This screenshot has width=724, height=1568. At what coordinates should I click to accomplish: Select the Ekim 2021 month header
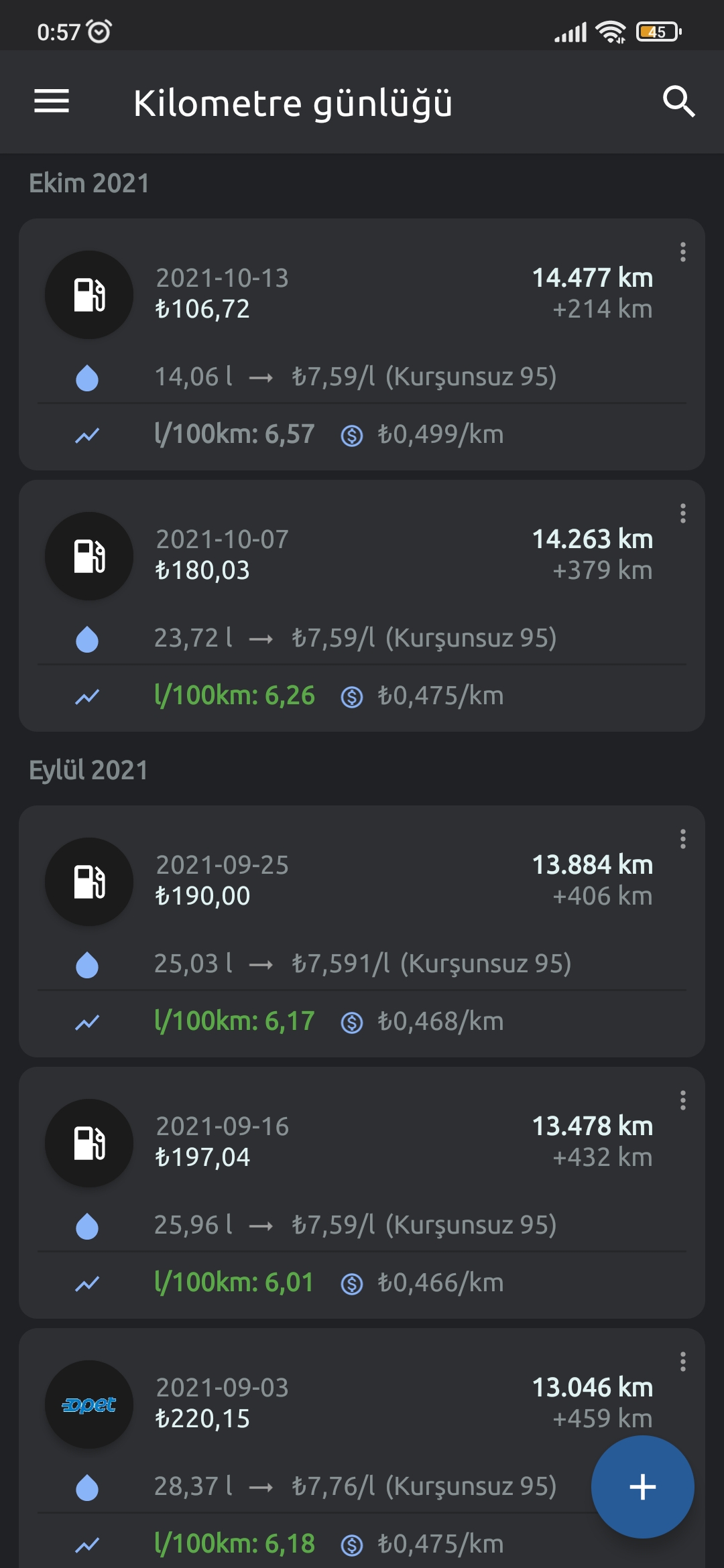[89, 184]
